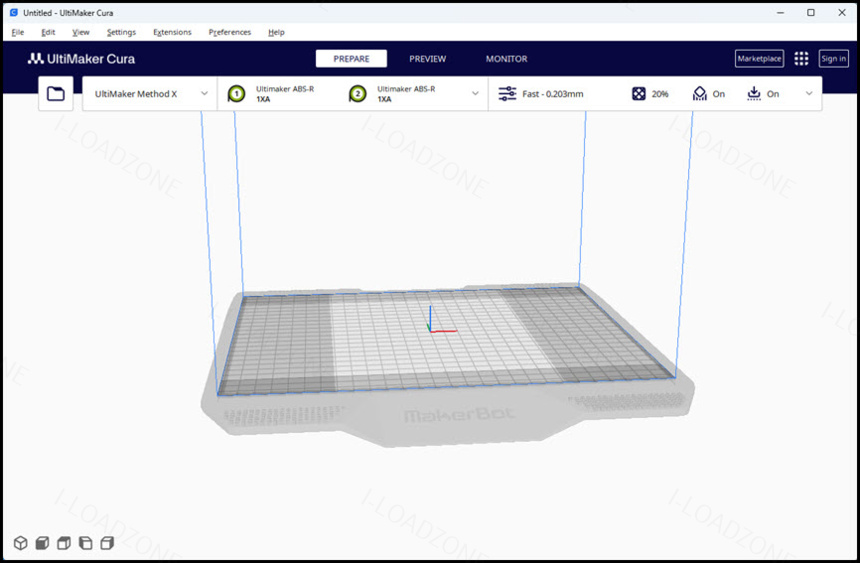Screen dimensions: 860x563
Task: Click the support structure icon
Action: point(700,94)
